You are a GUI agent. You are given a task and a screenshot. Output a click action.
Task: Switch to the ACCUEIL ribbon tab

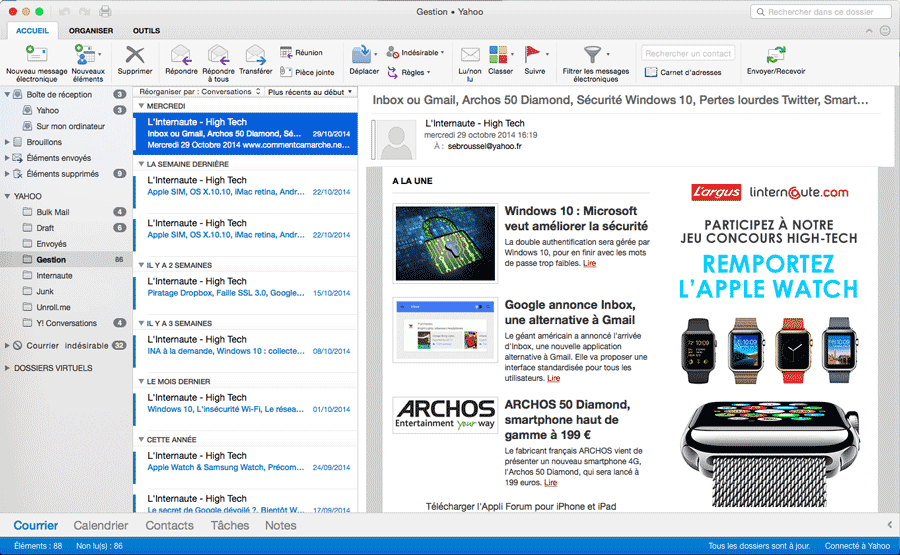pos(32,30)
